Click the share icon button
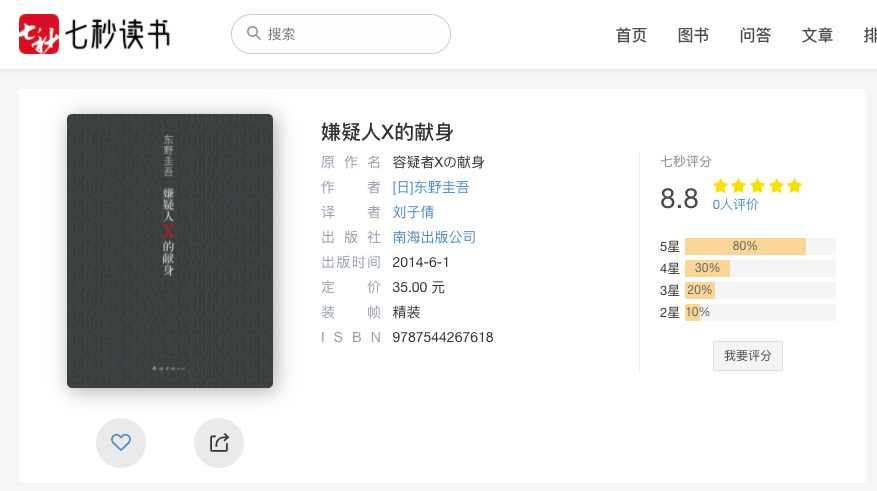This screenshot has height=491, width=877. [219, 442]
